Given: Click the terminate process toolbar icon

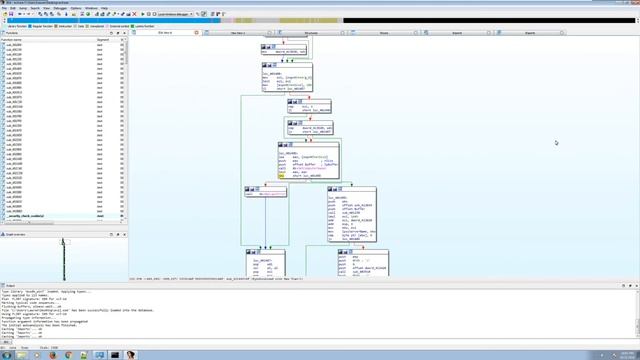Looking at the screenshot, I should click(x=154, y=14).
